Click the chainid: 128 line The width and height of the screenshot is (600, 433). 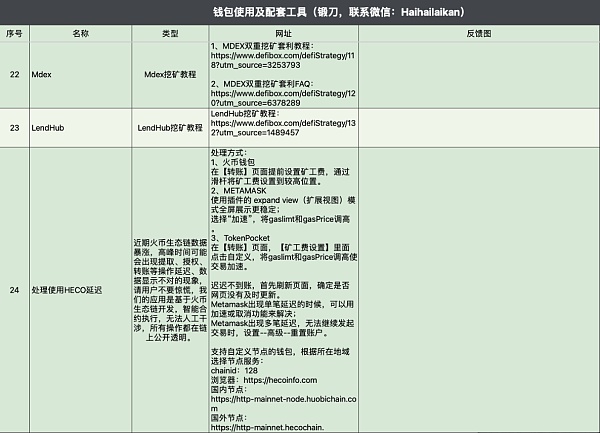[x=234, y=371]
